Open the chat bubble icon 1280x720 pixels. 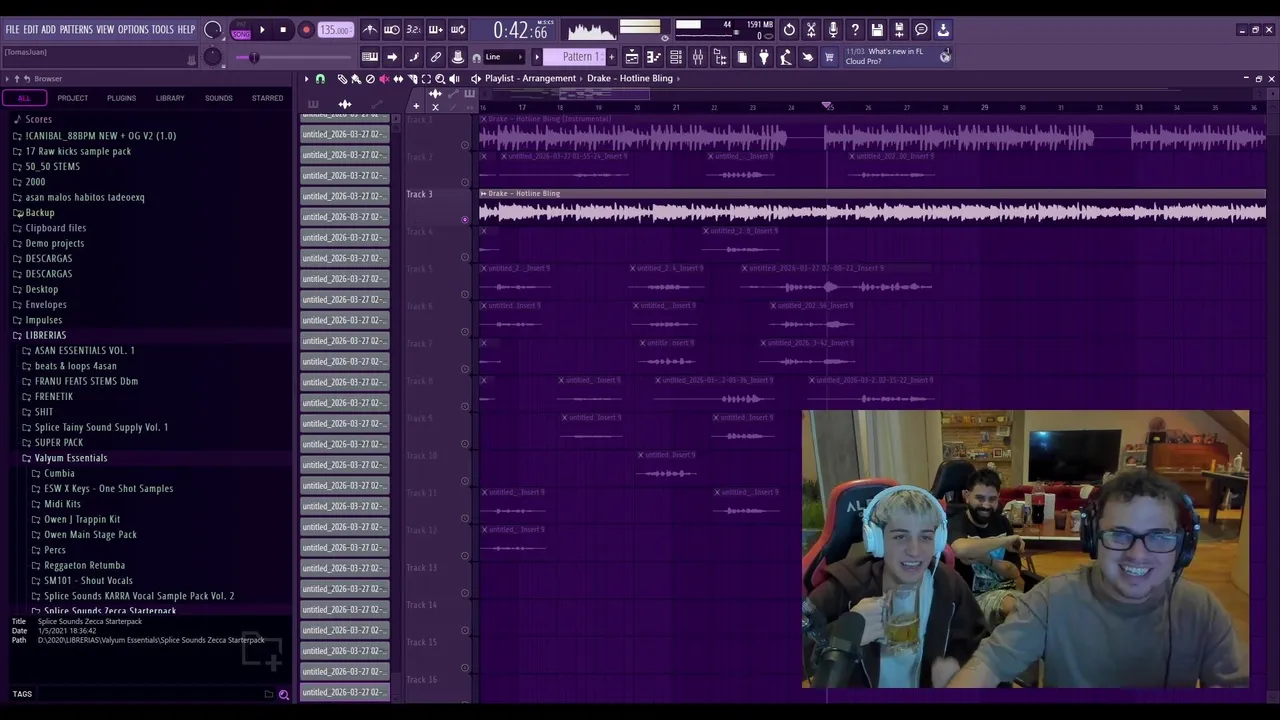tap(921, 30)
